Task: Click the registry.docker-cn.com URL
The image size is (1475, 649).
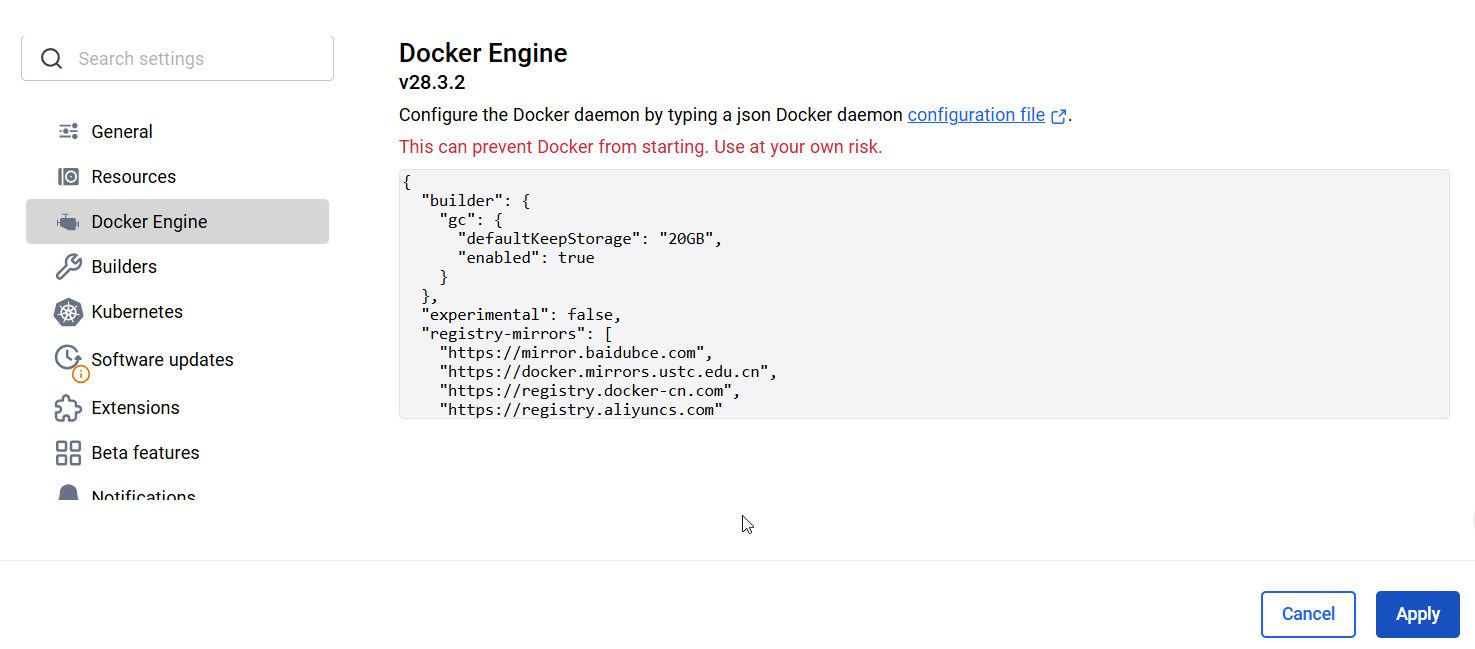Action: (589, 391)
